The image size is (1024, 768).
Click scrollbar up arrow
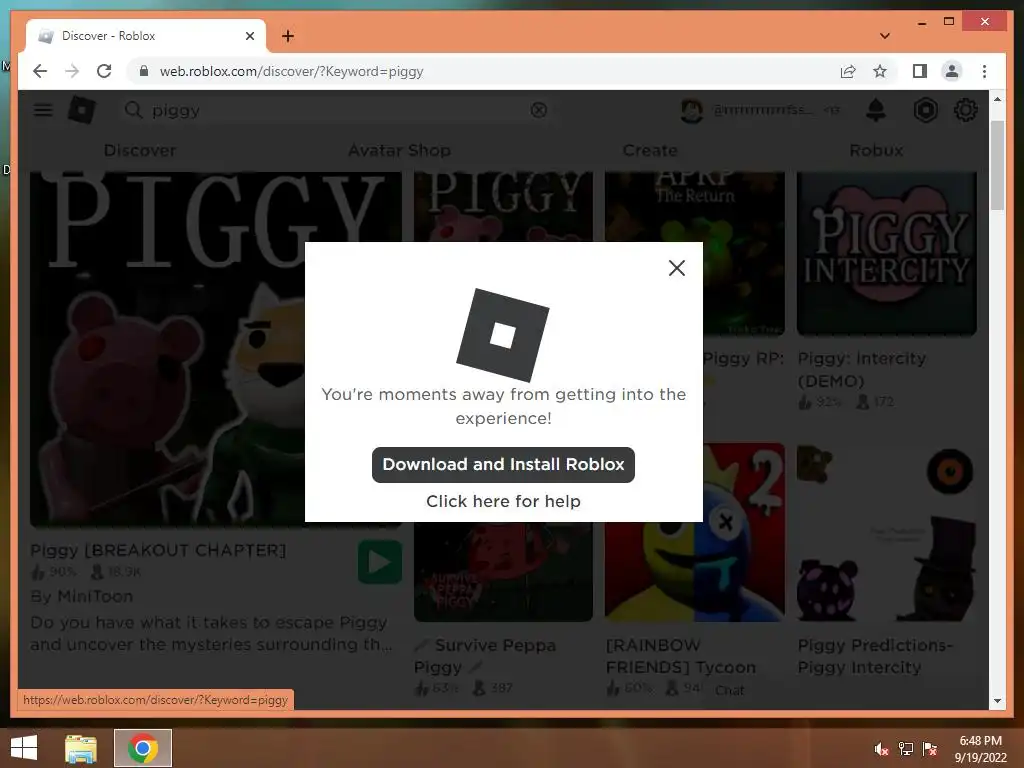997,99
